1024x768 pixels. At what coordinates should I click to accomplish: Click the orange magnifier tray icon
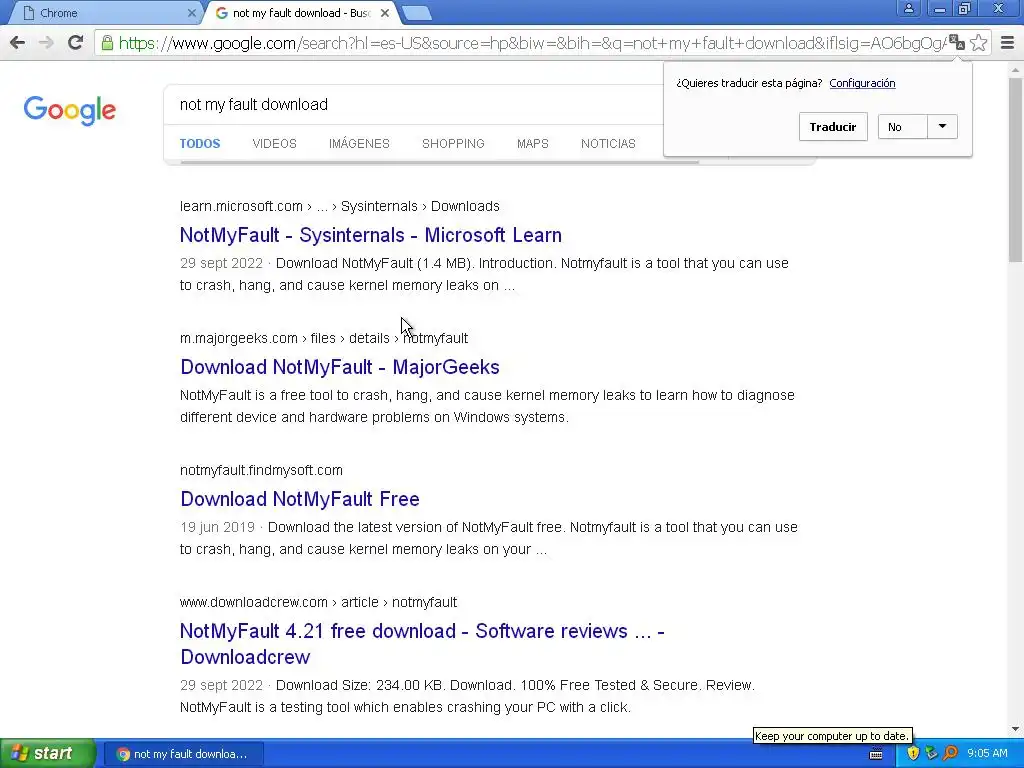click(x=950, y=753)
